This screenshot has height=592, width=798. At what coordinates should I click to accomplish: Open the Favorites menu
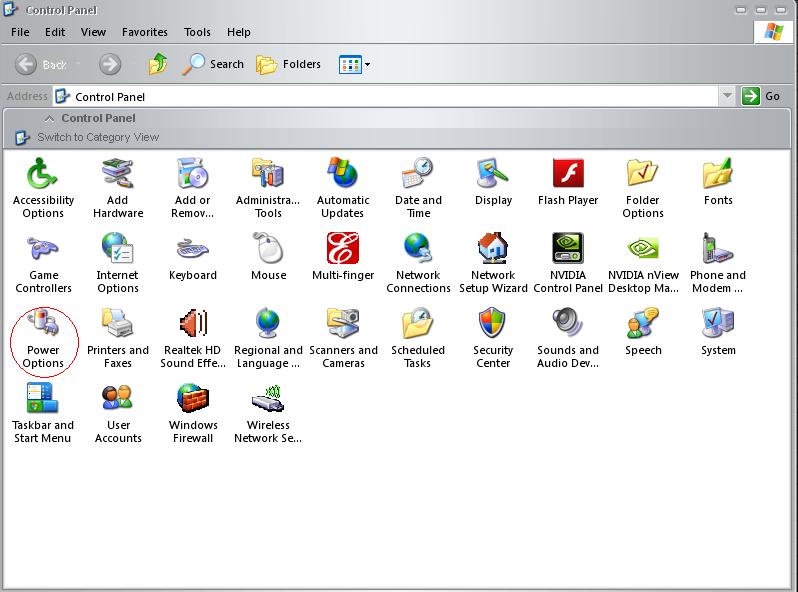coord(145,32)
